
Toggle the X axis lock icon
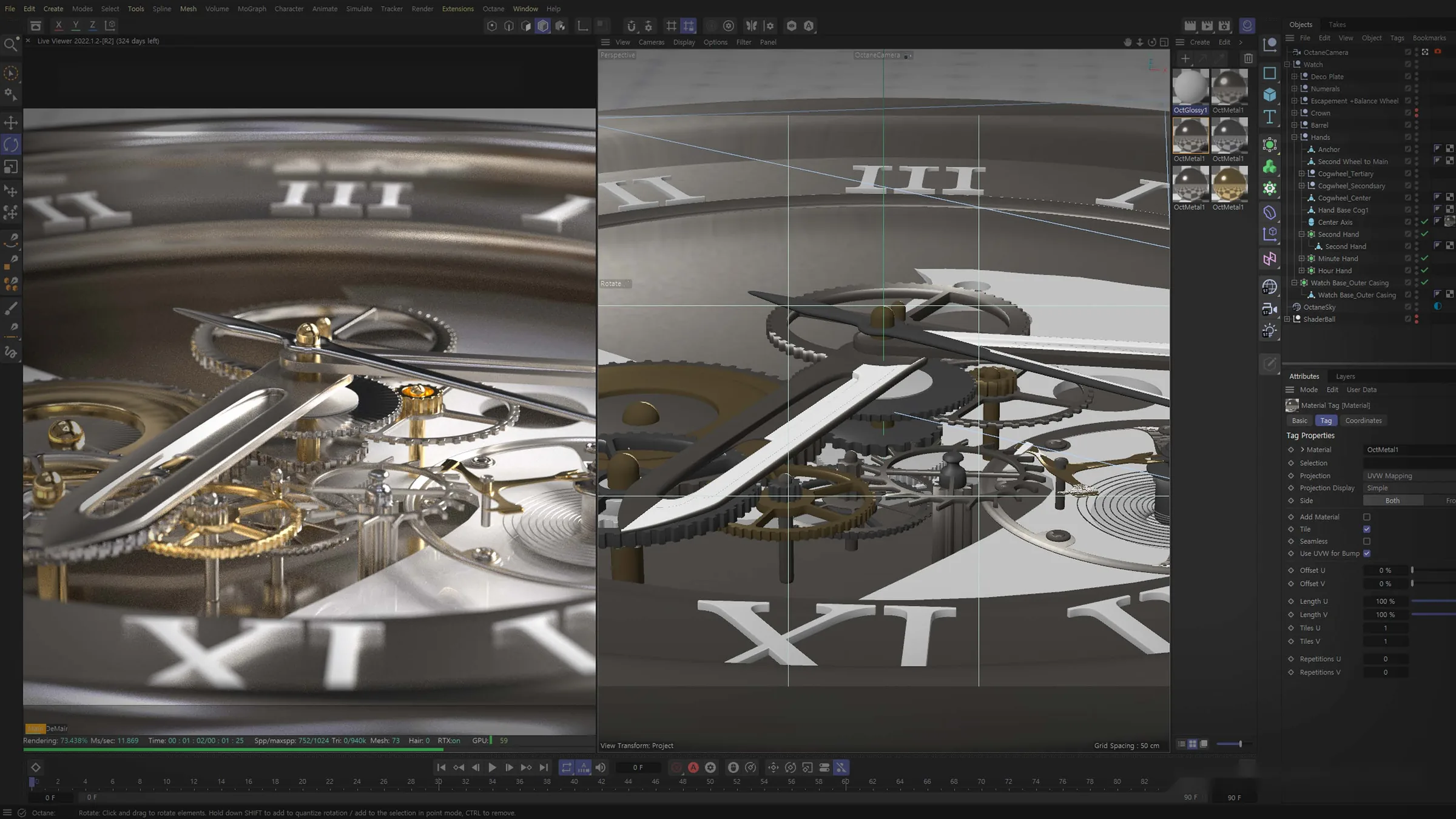(x=58, y=25)
